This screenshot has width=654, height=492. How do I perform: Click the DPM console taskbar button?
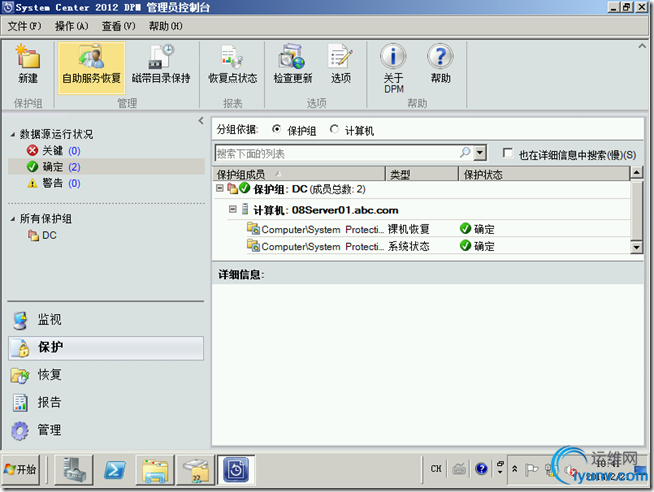236,470
